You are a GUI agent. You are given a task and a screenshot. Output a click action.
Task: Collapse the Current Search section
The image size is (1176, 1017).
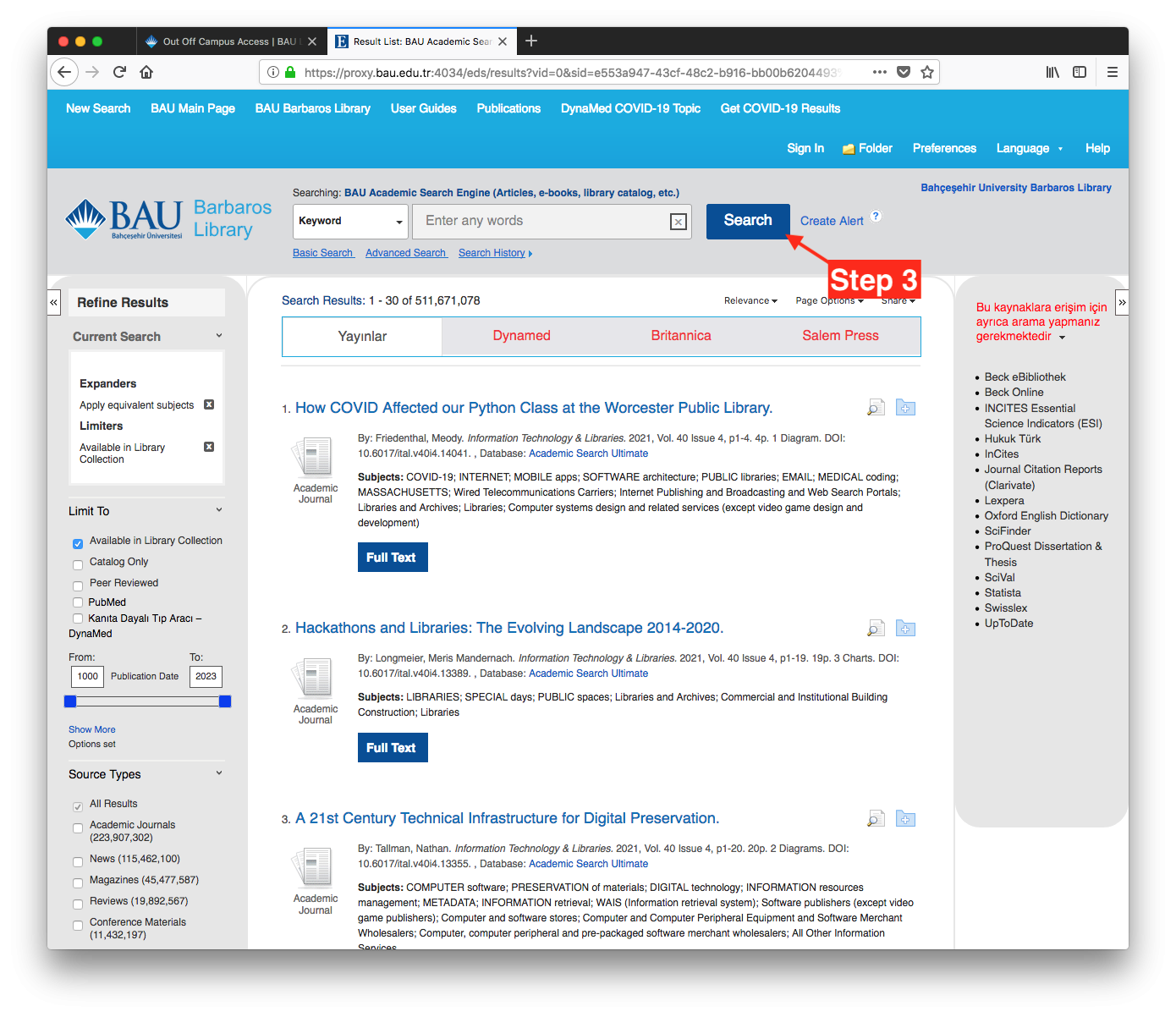click(219, 336)
